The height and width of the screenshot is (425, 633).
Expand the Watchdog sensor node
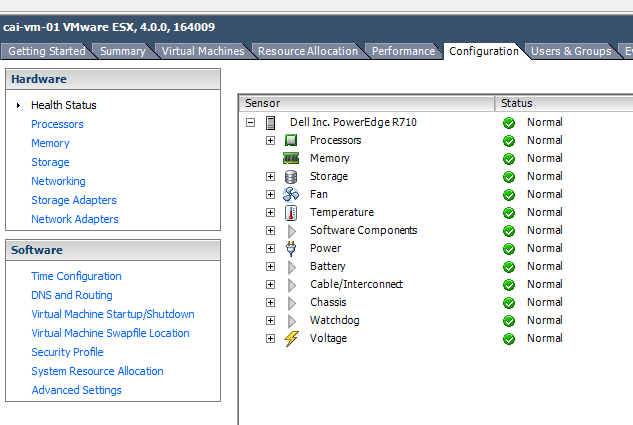click(x=270, y=320)
